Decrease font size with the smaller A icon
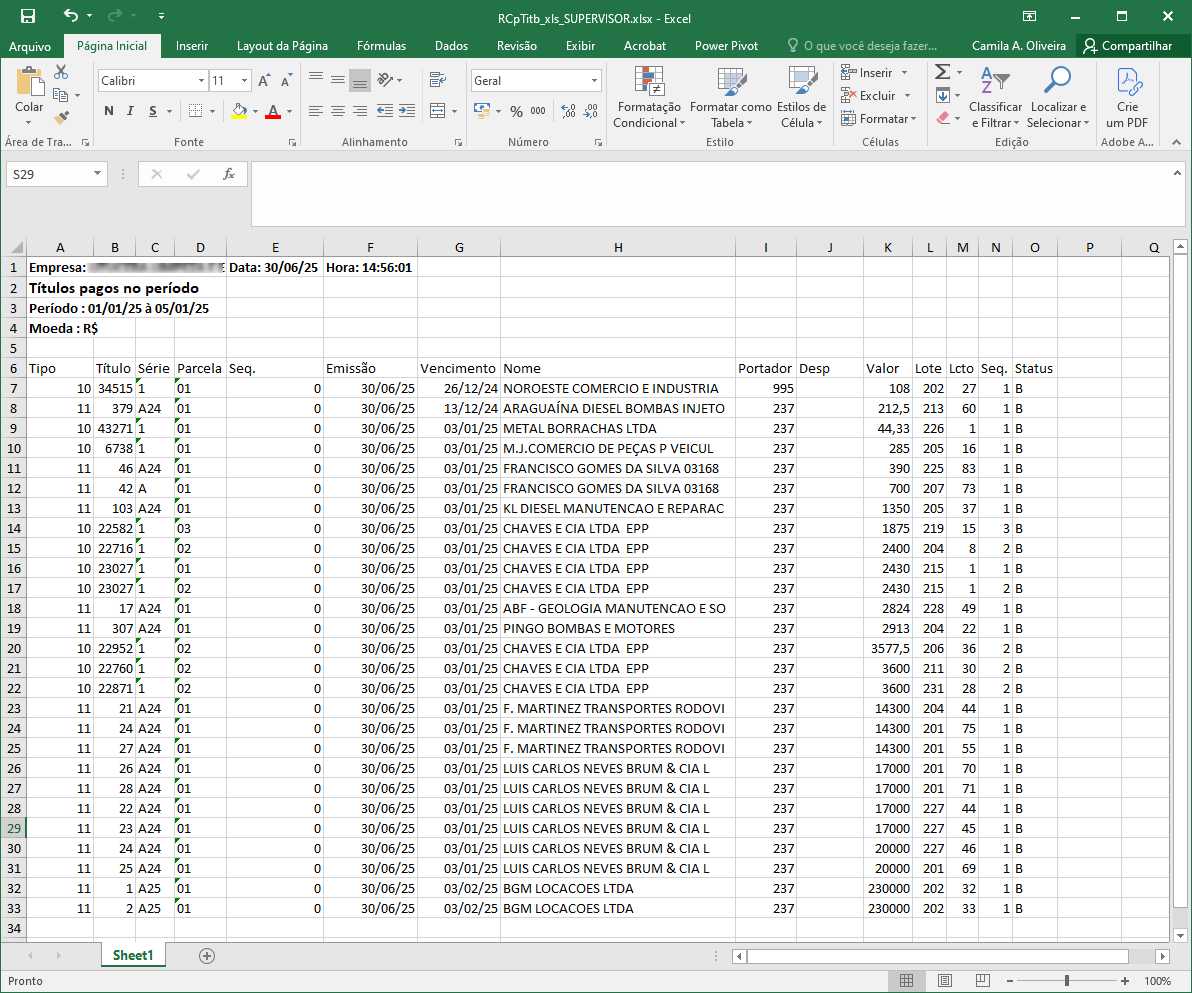The image size is (1192, 993). 286,81
